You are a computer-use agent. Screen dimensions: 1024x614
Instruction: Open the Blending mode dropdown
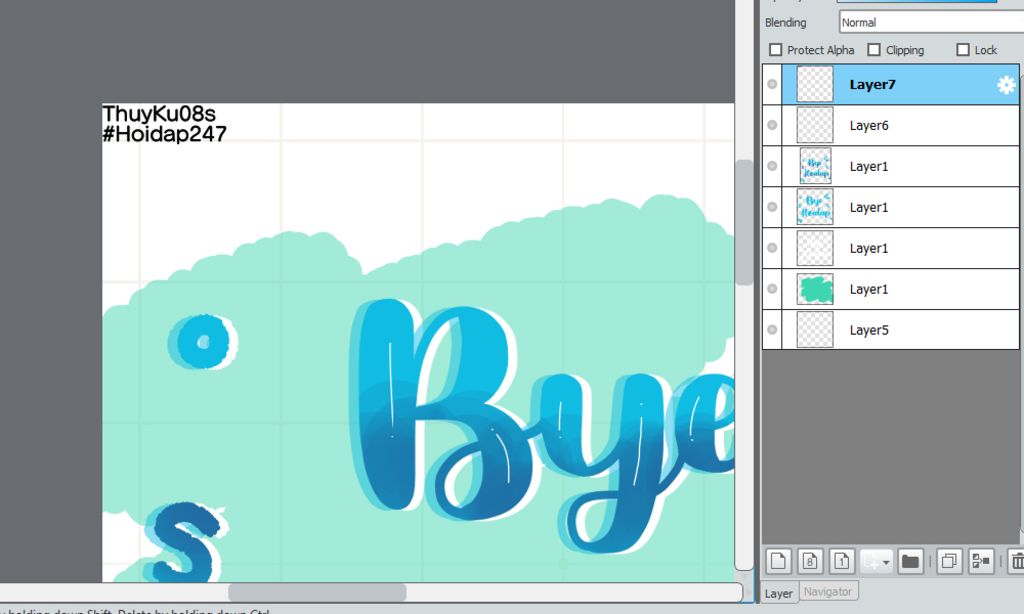(x=931, y=22)
